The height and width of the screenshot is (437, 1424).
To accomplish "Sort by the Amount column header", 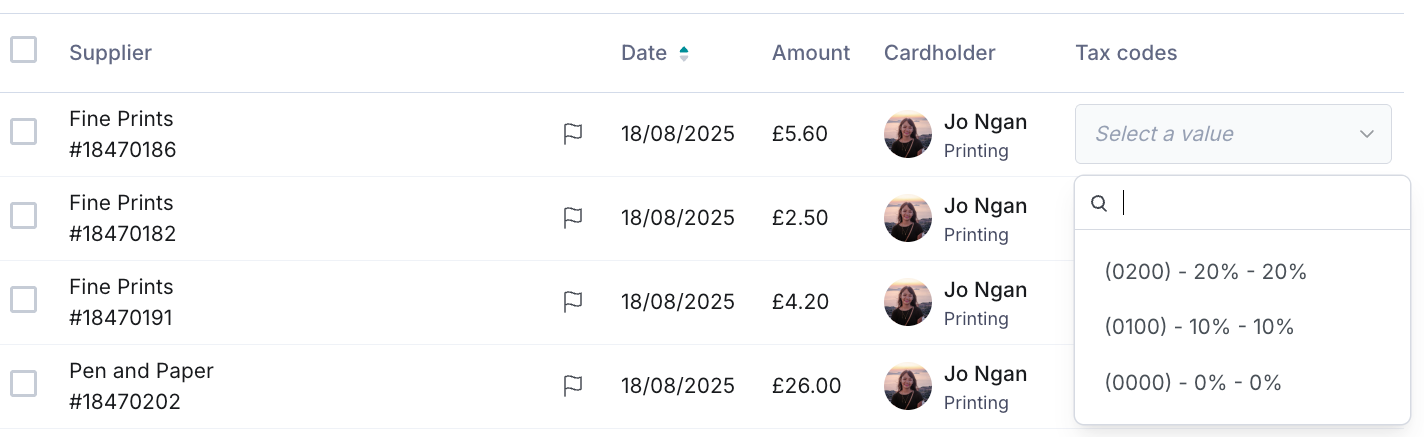I will [x=810, y=53].
